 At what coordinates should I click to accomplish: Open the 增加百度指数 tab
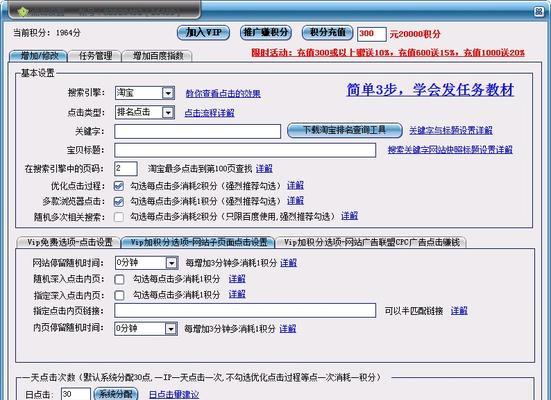(x=157, y=56)
